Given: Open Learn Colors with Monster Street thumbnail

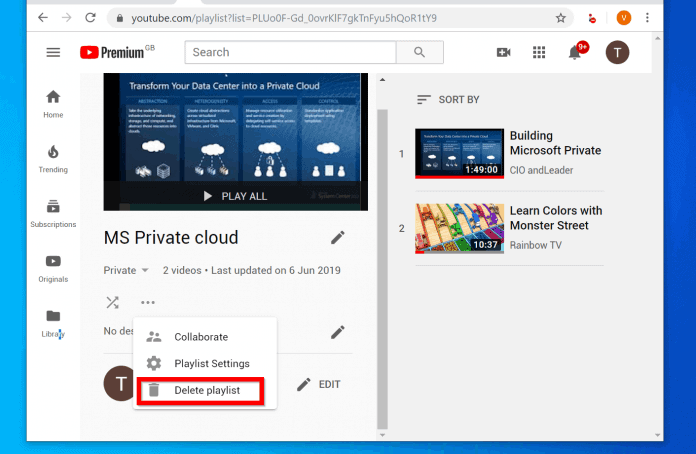Looking at the screenshot, I should click(459, 229).
